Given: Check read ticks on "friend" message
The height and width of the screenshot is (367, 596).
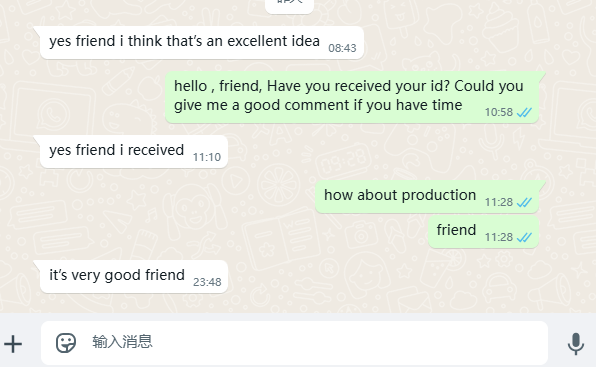Looking at the screenshot, I should [525, 237].
